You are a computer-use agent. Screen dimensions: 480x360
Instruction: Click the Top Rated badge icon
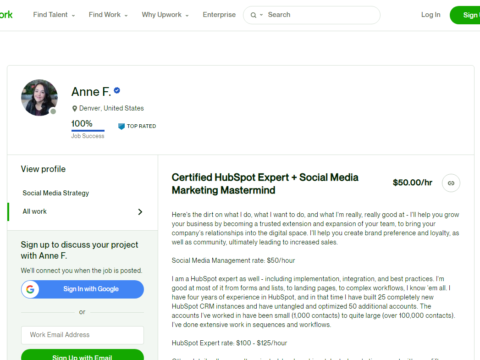(121, 126)
